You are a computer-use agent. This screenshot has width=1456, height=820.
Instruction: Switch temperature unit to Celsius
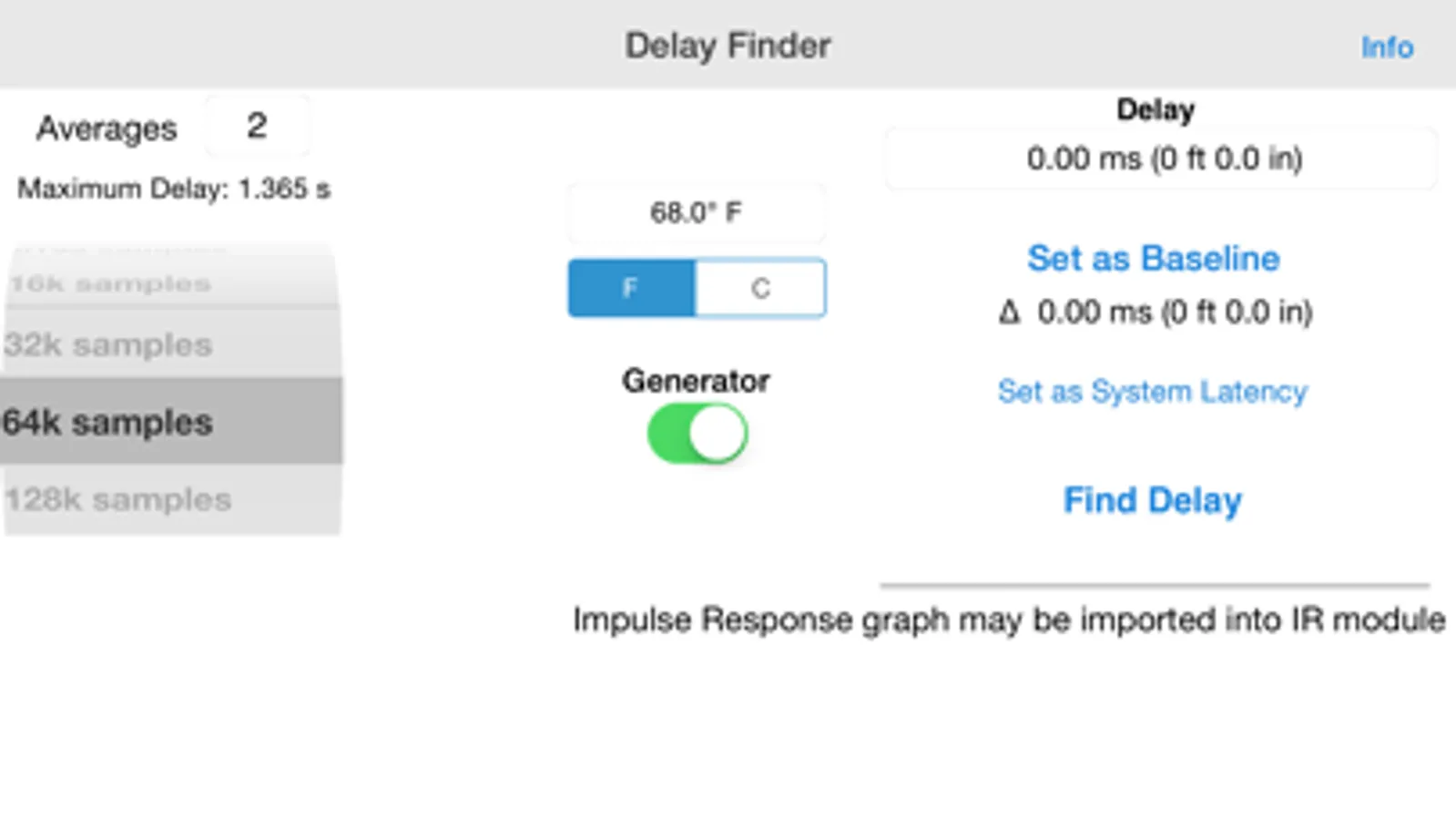[x=760, y=289]
